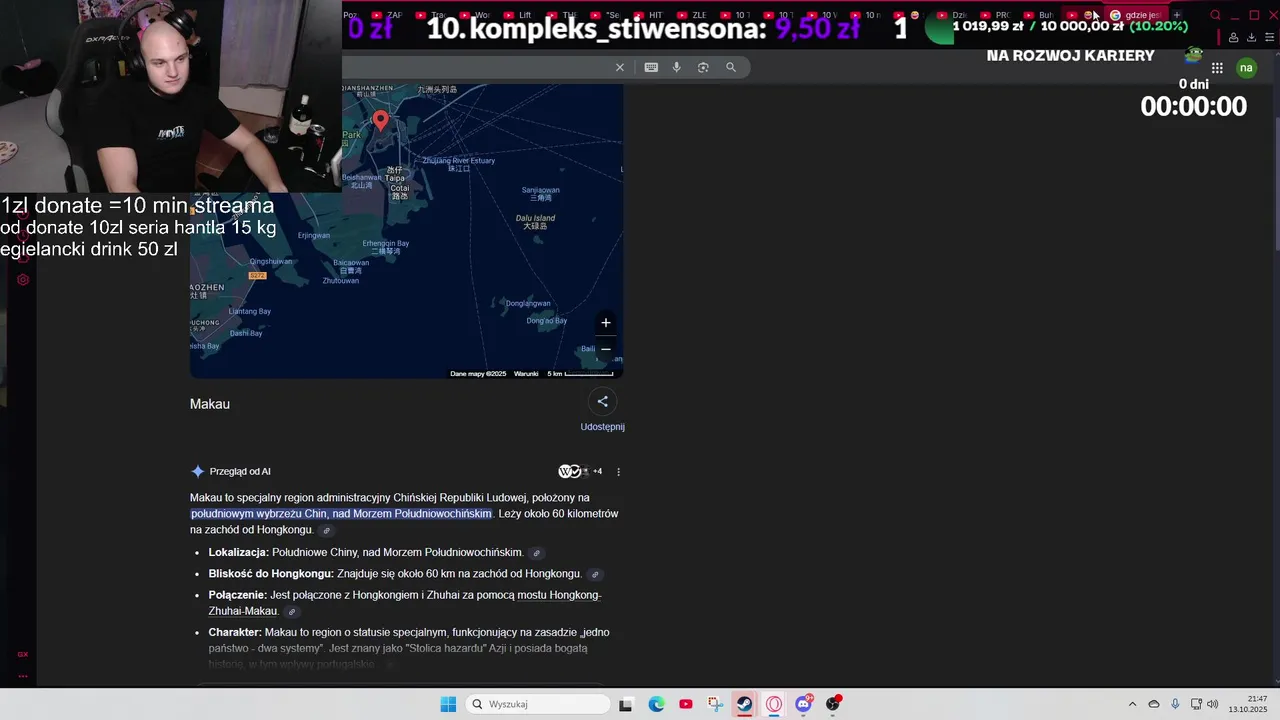1280x720 pixels.
Task: Switch to the 'gdzie jest' Google tab
Action: [1135, 15]
